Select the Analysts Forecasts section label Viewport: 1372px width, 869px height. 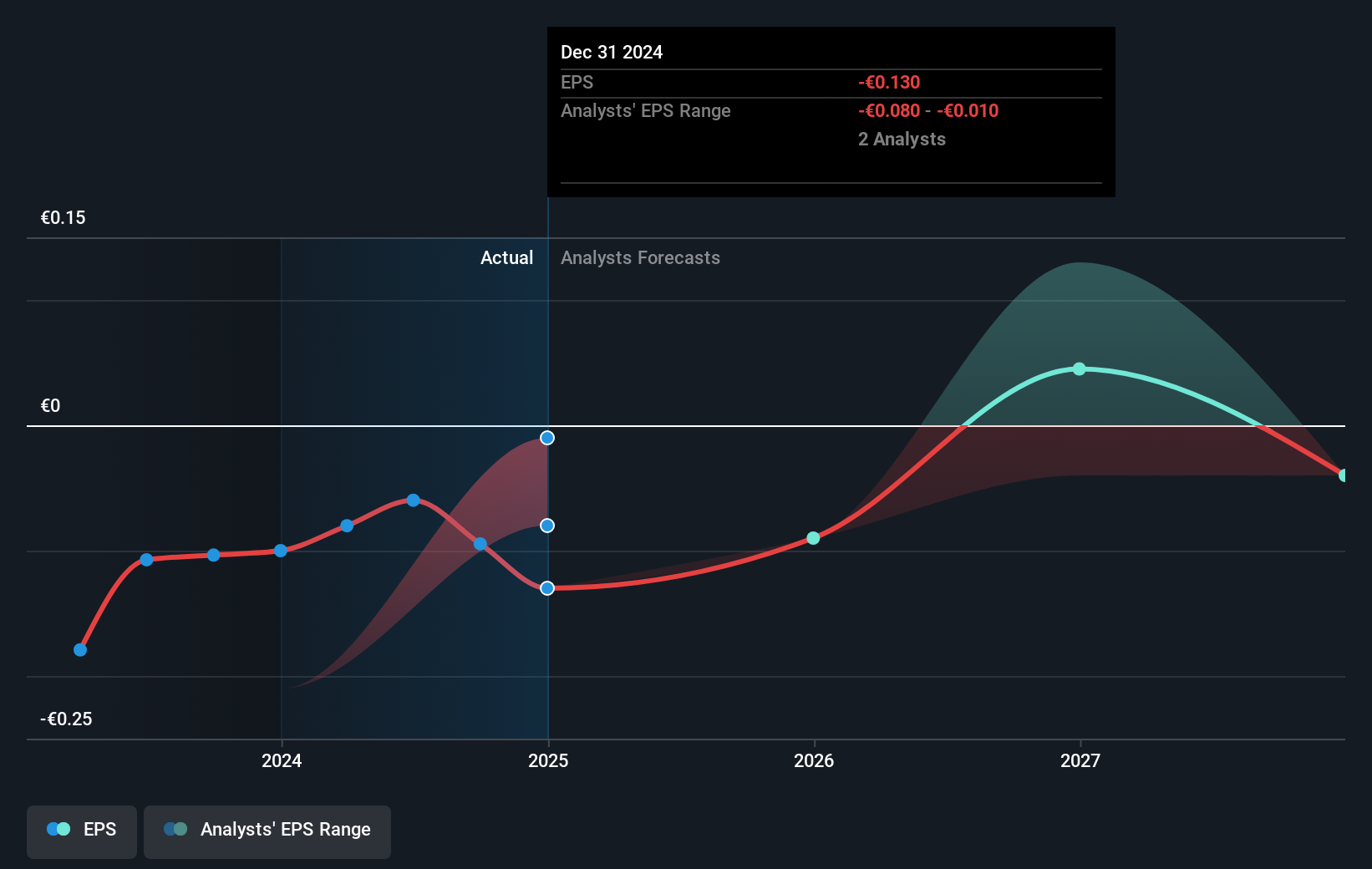pos(640,257)
